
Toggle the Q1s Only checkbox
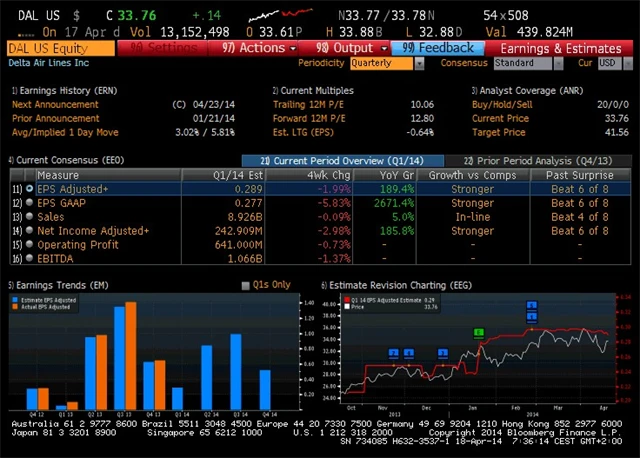[247, 286]
